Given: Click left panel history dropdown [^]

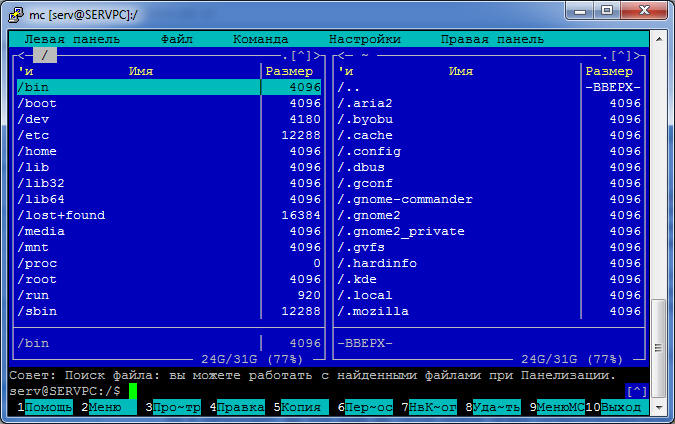Looking at the screenshot, I should point(301,56).
